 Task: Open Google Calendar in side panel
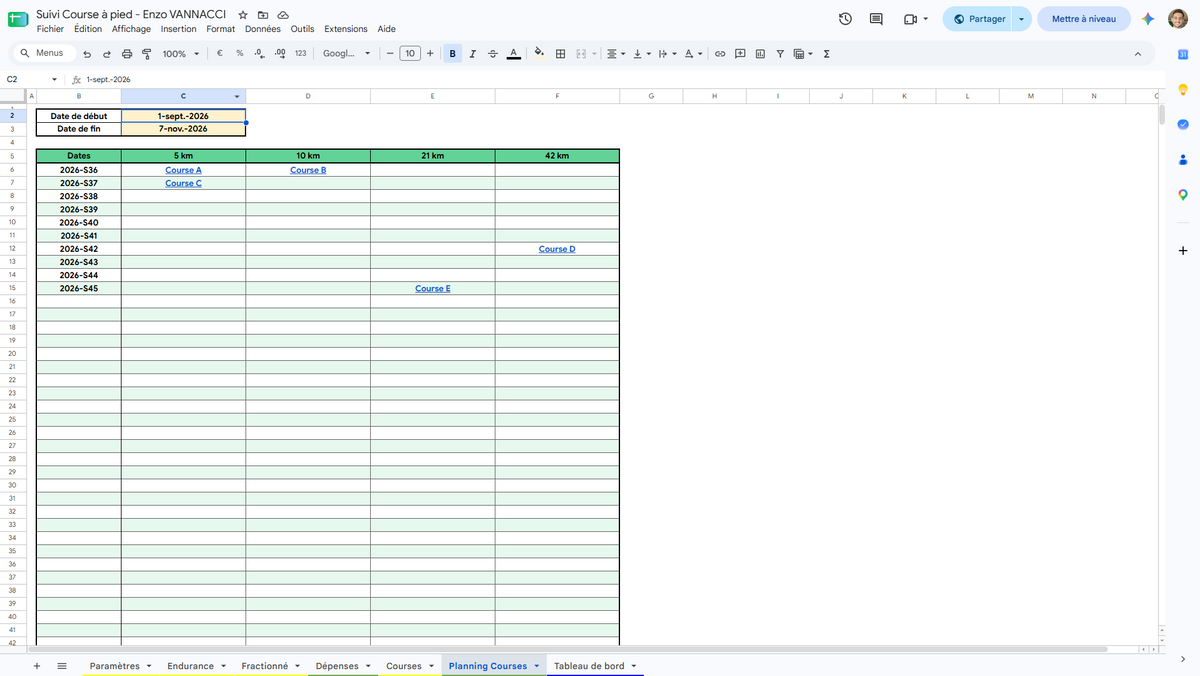(x=1183, y=53)
